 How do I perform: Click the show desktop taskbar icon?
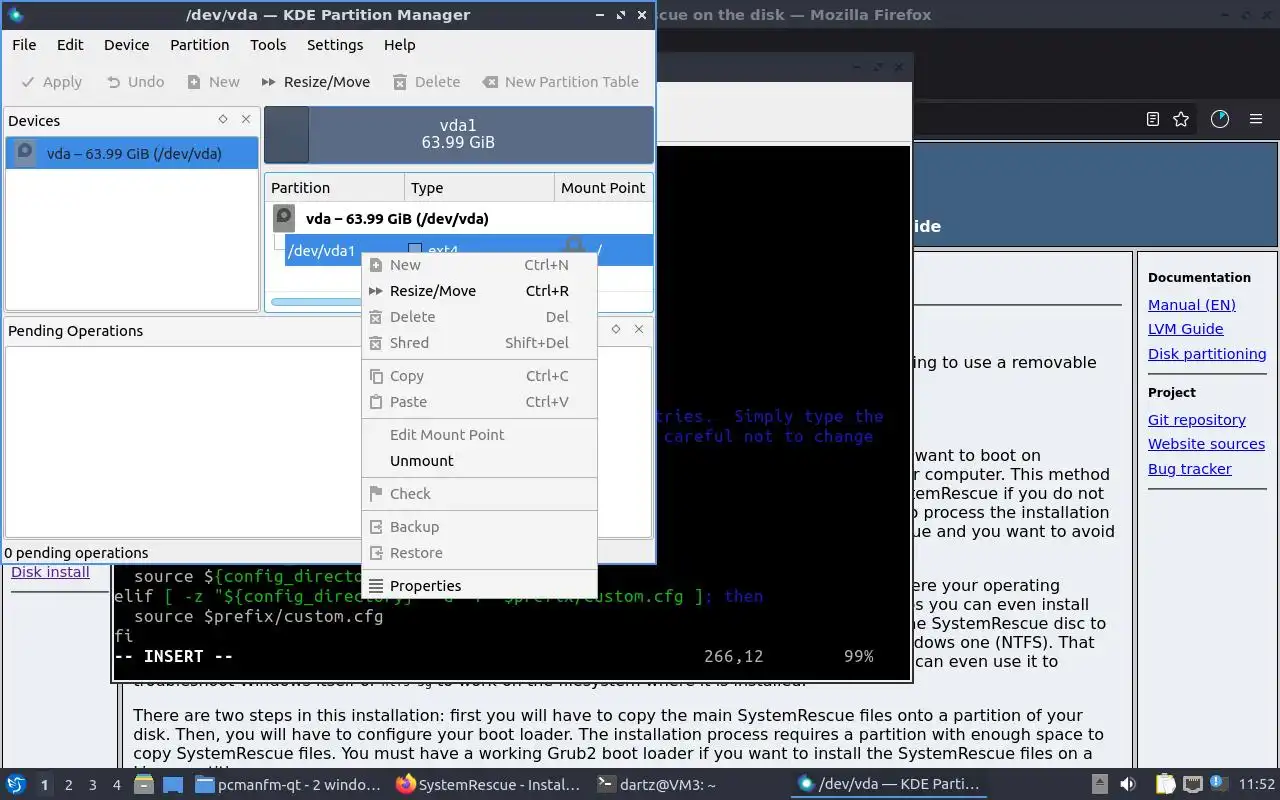(x=172, y=785)
